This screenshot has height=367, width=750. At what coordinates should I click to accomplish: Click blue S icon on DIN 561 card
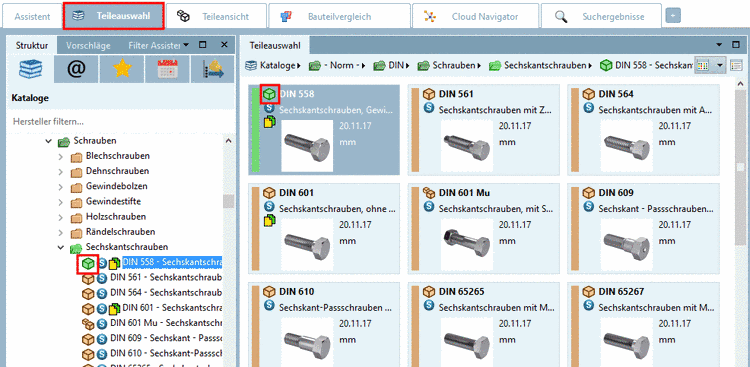429,109
